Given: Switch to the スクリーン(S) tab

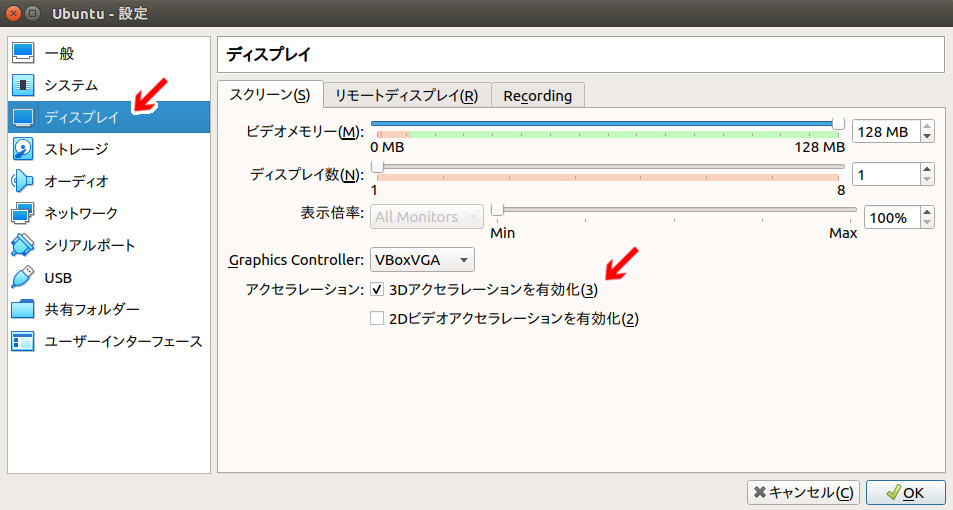Looking at the screenshot, I should coord(270,95).
